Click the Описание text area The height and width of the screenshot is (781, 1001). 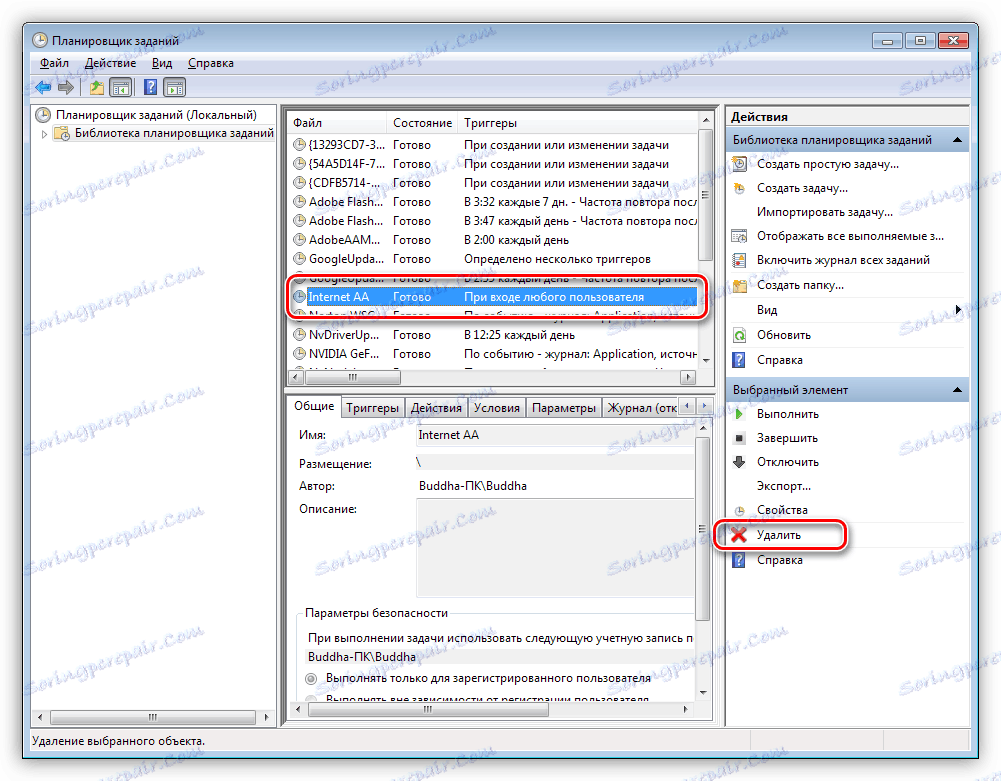(554, 549)
